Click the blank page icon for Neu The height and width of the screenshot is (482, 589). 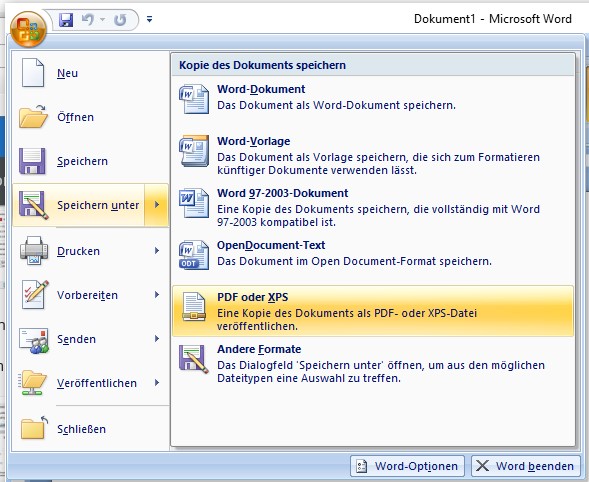tap(33, 73)
